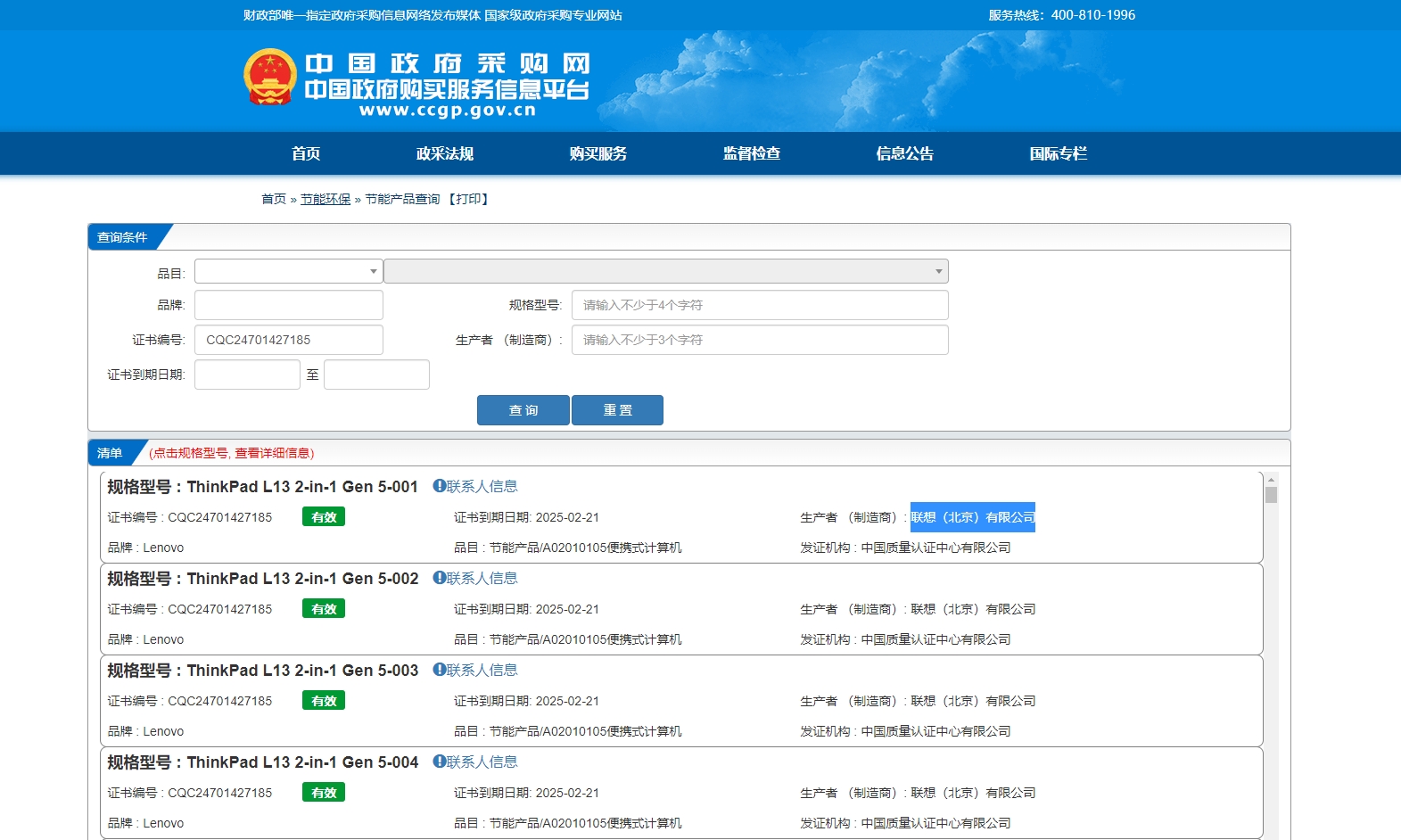Image resolution: width=1401 pixels, height=840 pixels.
Task: Click 节能环保 breadcrumb link
Action: click(x=326, y=199)
